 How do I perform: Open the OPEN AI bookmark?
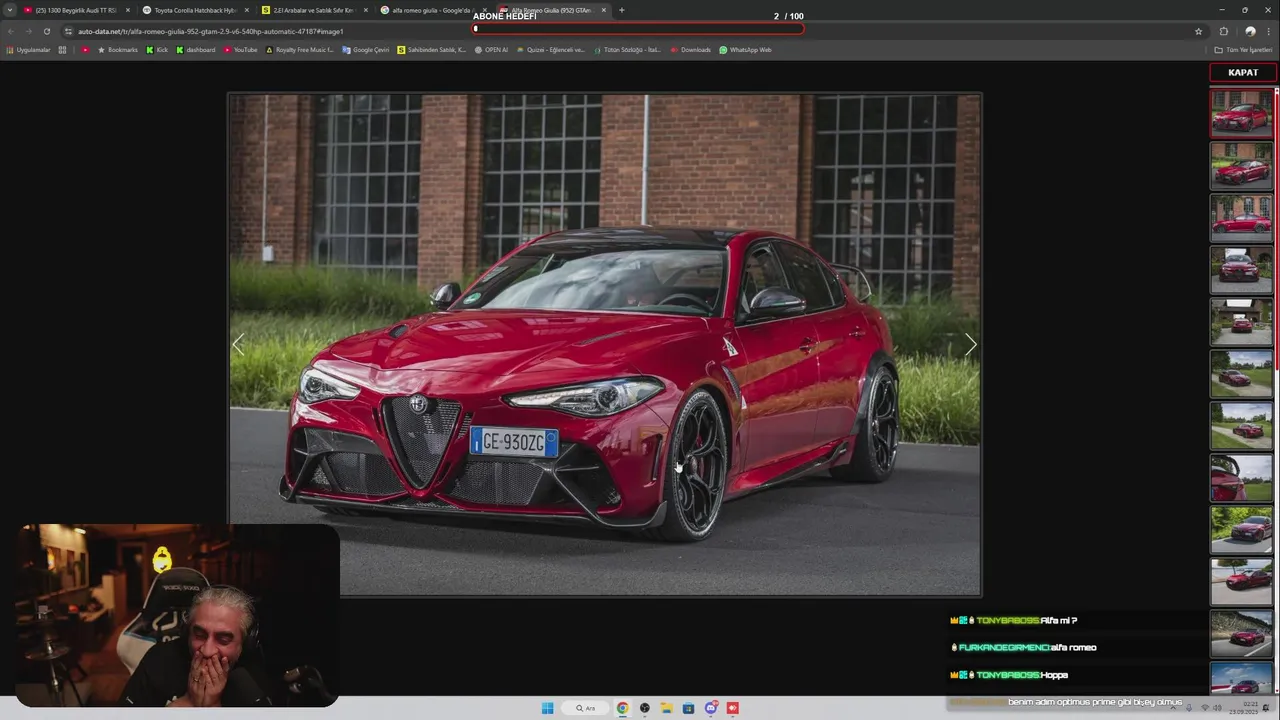pyautogui.click(x=491, y=50)
